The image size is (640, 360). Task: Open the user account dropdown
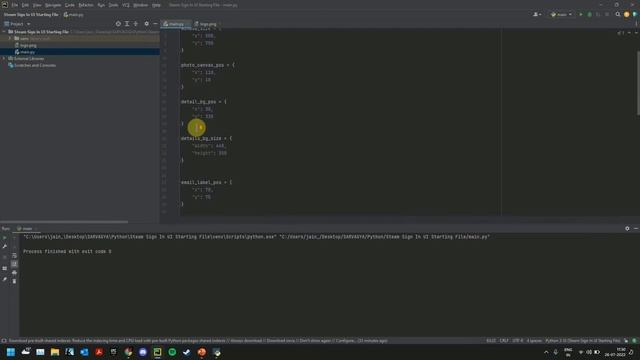(537, 15)
